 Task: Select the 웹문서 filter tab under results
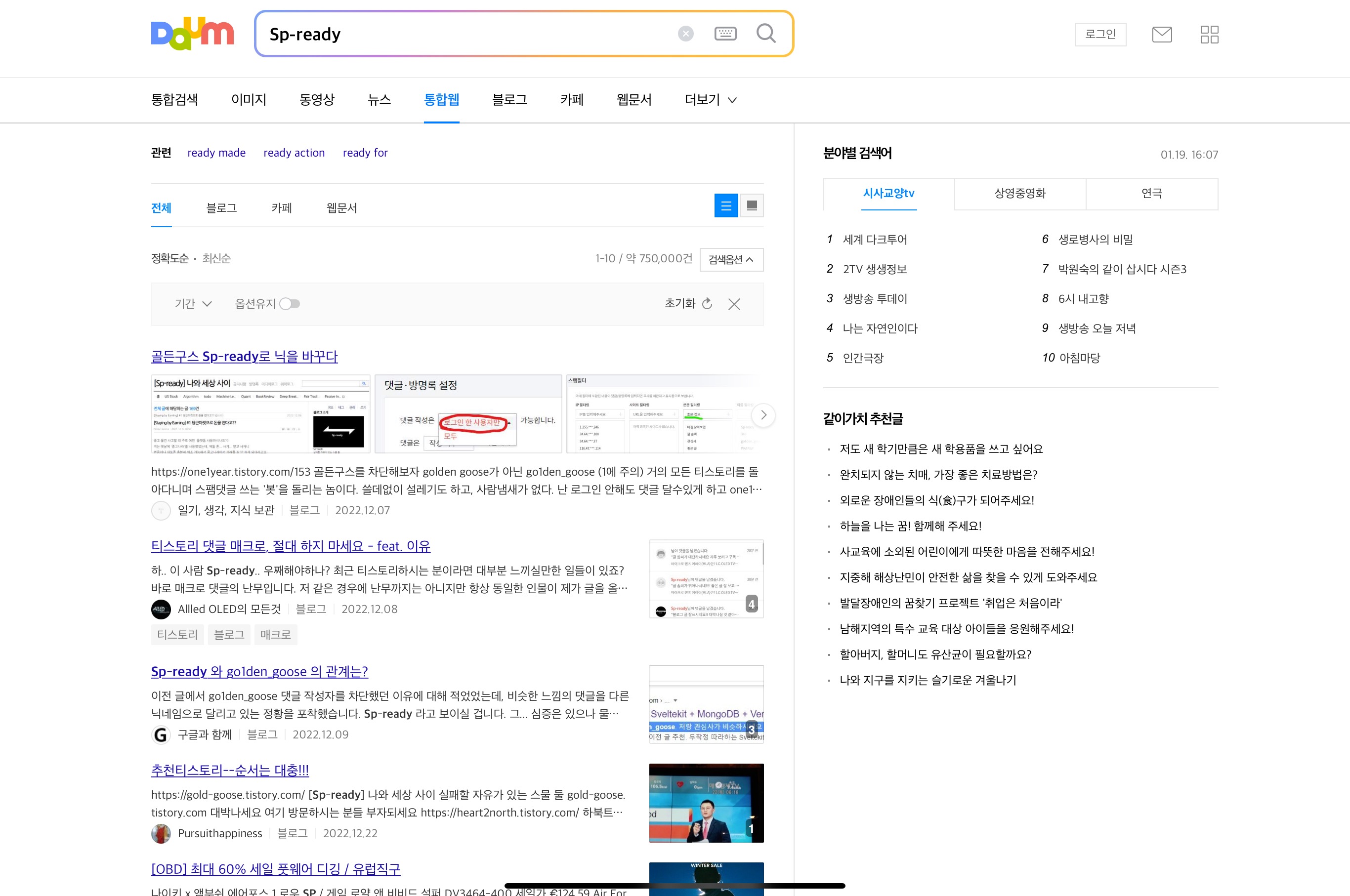(x=341, y=208)
